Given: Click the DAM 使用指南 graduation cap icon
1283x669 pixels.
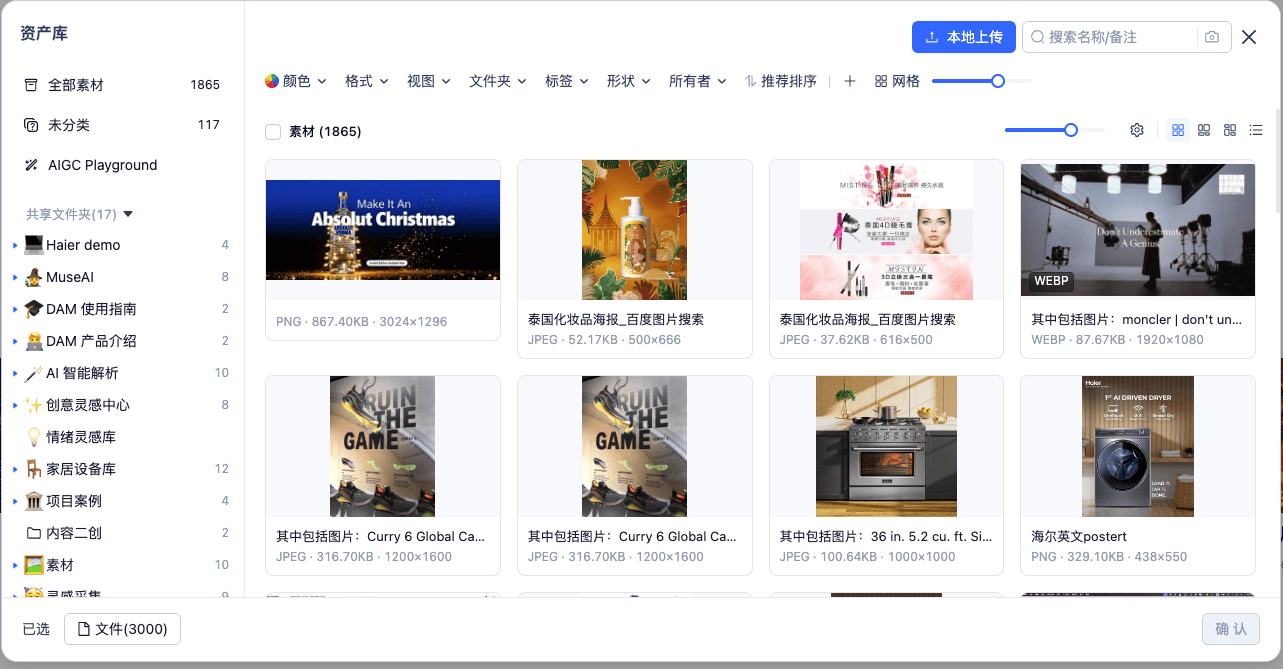Looking at the screenshot, I should point(34,309).
